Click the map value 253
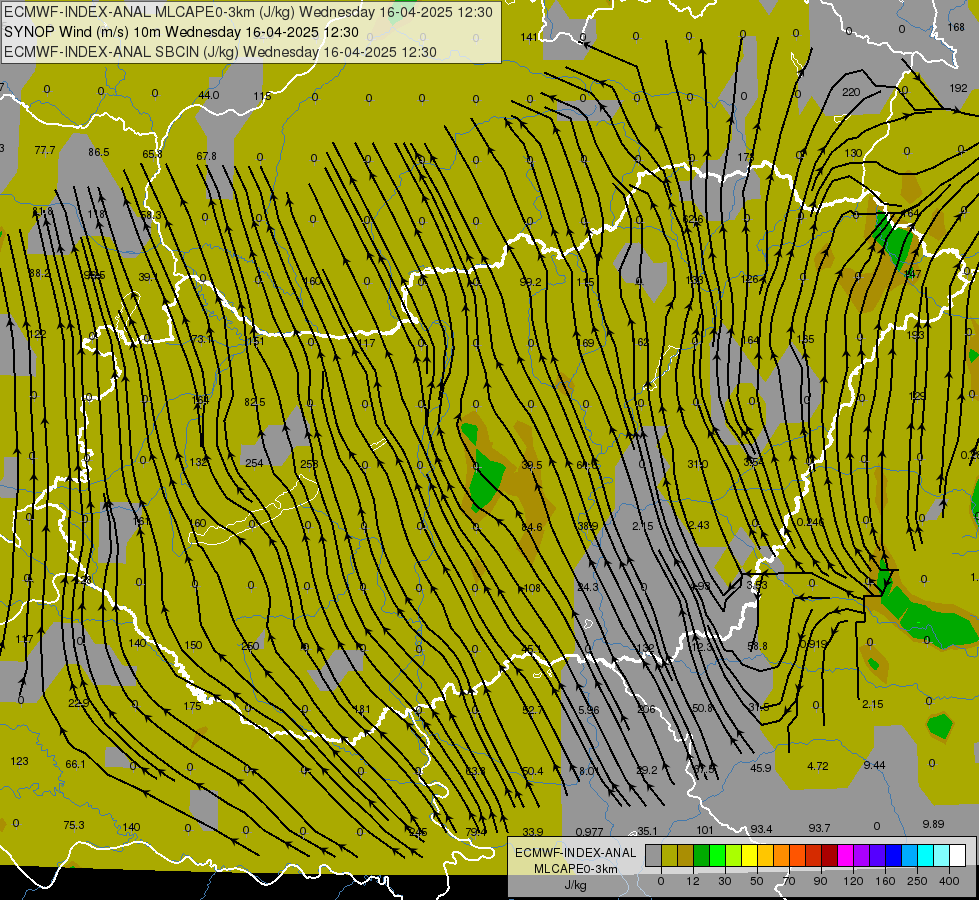This screenshot has height=900, width=979. (309, 464)
